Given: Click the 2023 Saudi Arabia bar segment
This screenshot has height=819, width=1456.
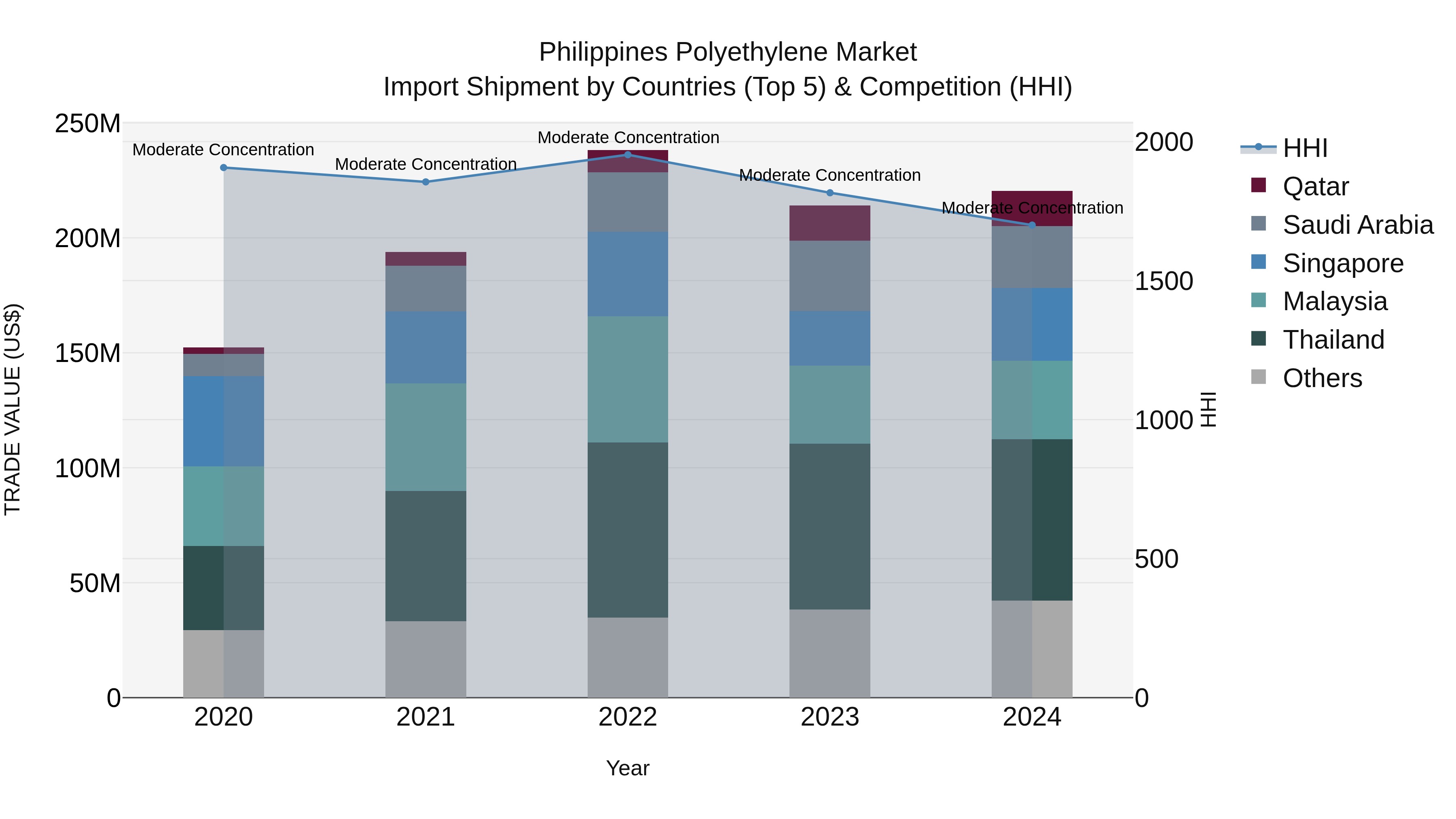Looking at the screenshot, I should (x=830, y=276).
